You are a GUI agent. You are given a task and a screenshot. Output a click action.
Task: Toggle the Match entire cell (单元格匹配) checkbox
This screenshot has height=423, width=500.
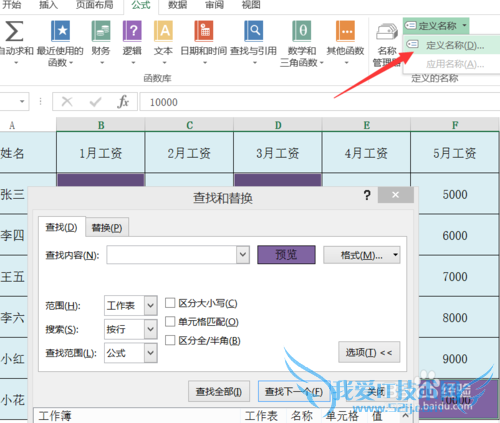point(170,322)
